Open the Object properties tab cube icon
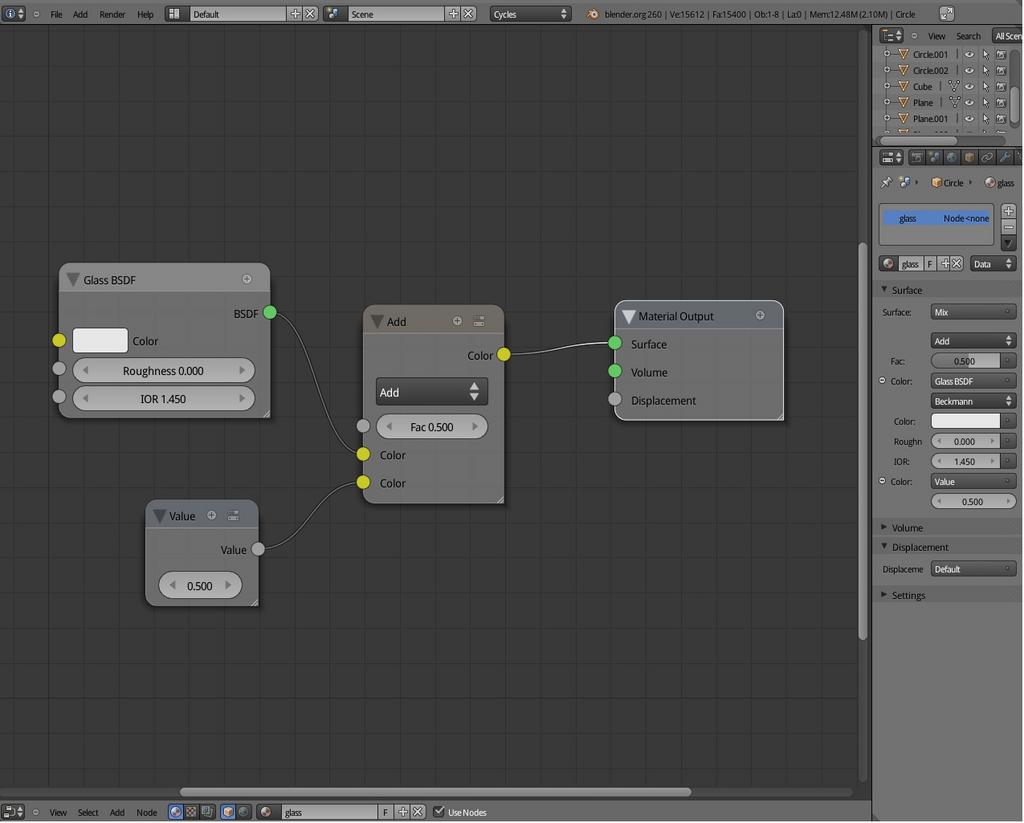 click(x=969, y=157)
